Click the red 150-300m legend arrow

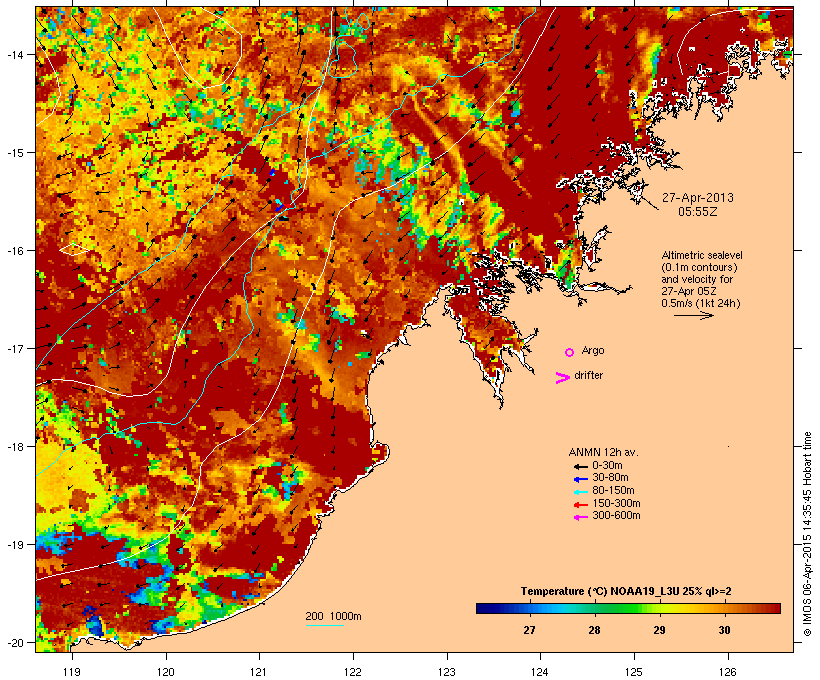pyautogui.click(x=580, y=505)
